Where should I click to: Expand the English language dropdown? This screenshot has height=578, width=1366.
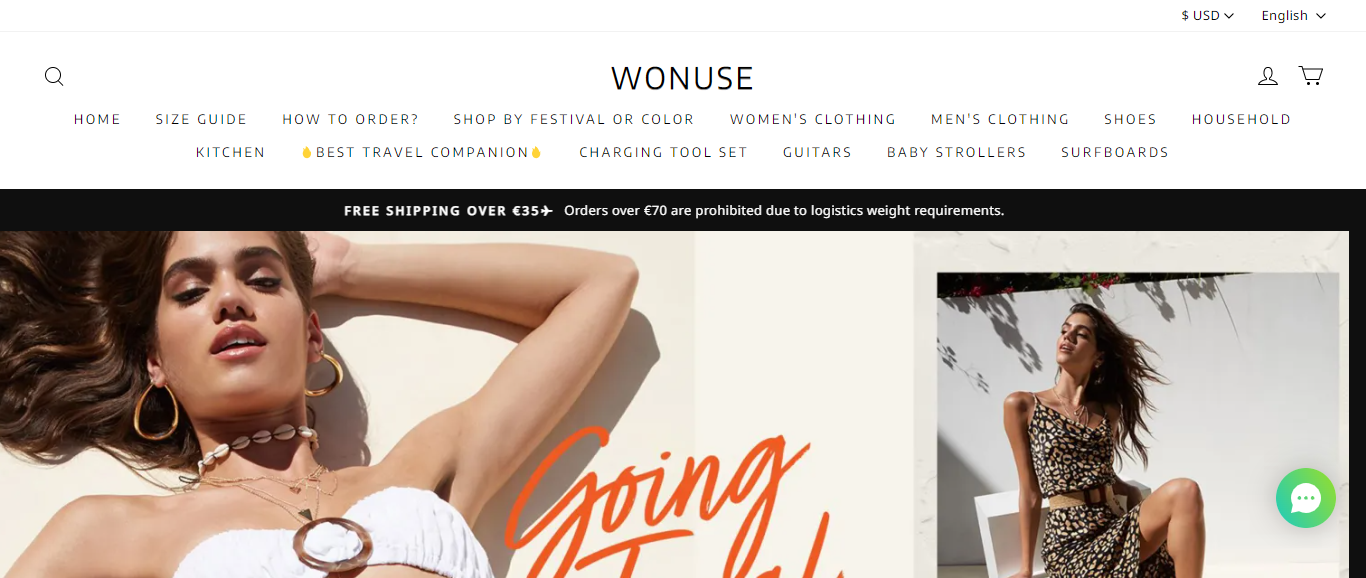[1293, 15]
